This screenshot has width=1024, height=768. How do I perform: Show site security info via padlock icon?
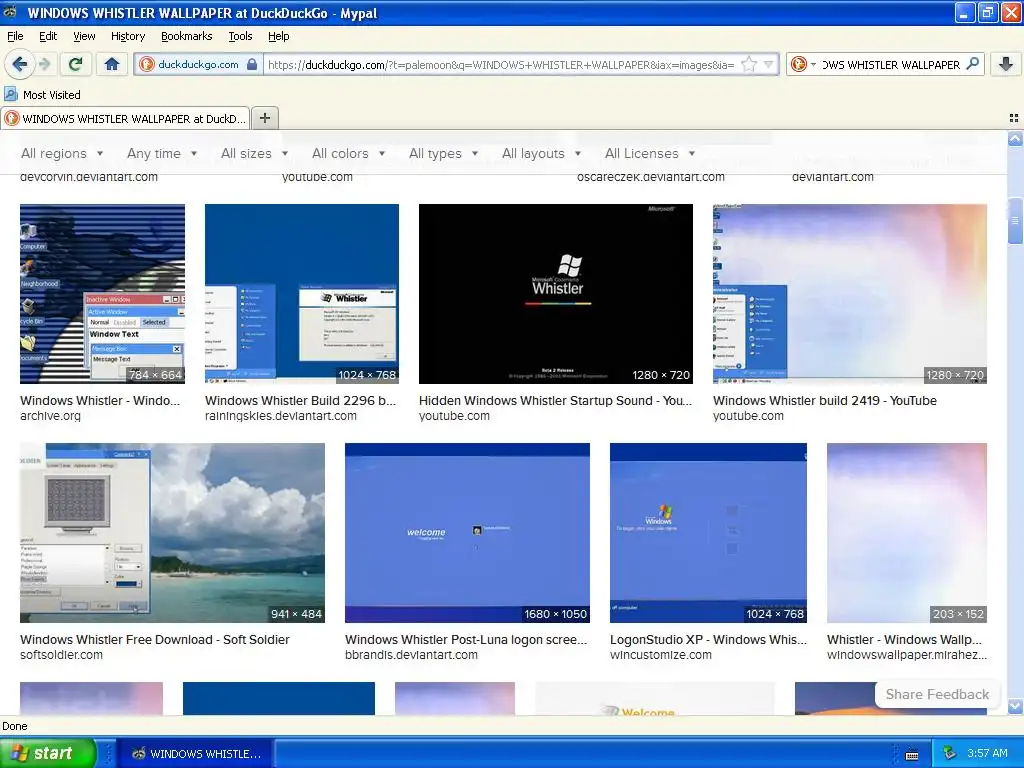coord(252,64)
